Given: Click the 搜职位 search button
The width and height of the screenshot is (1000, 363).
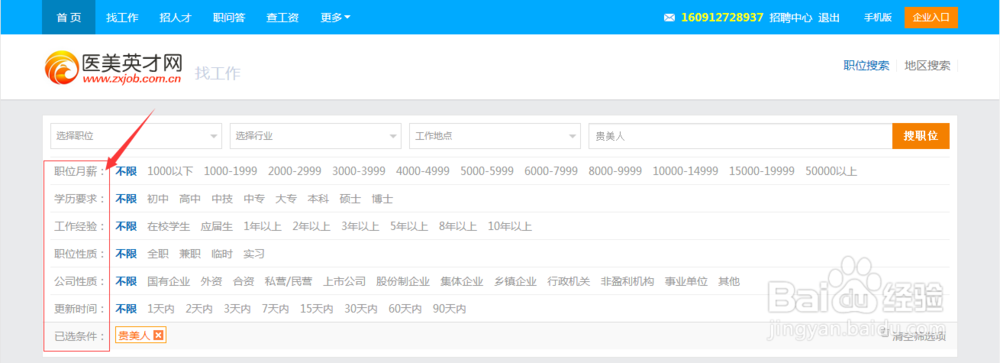Looking at the screenshot, I should (921, 136).
